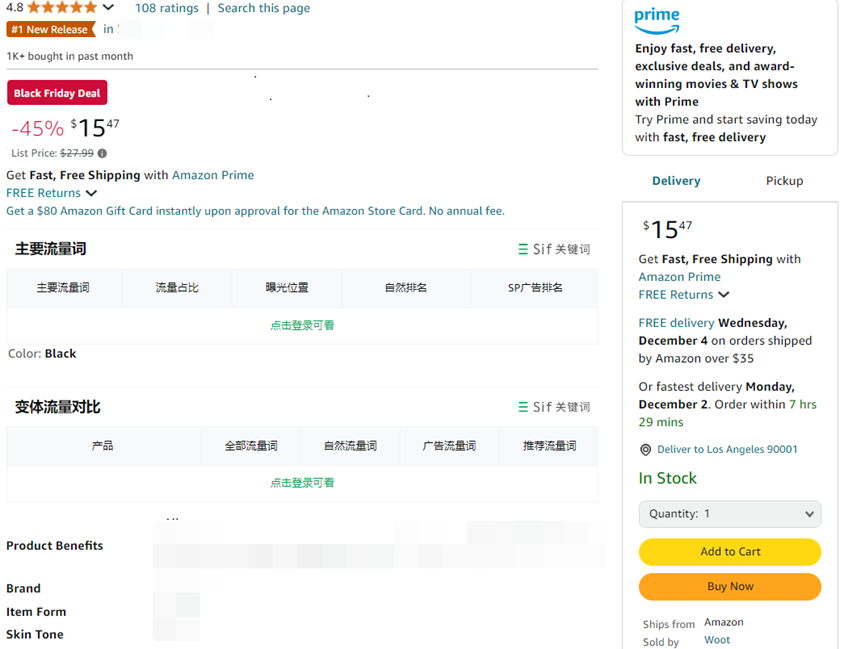Click the Amazon ships-from link
Viewport: 865px width, 649px height.
point(724,623)
